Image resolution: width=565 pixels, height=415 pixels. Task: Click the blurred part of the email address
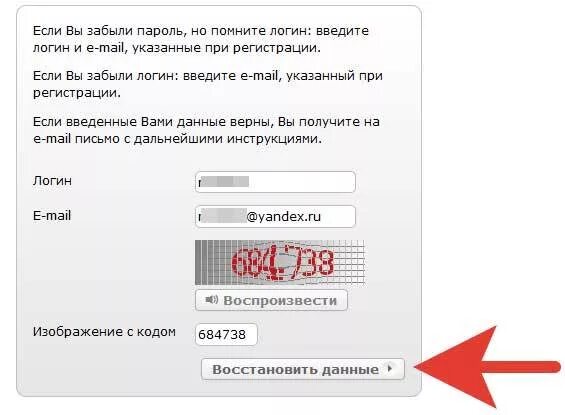(x=222, y=216)
